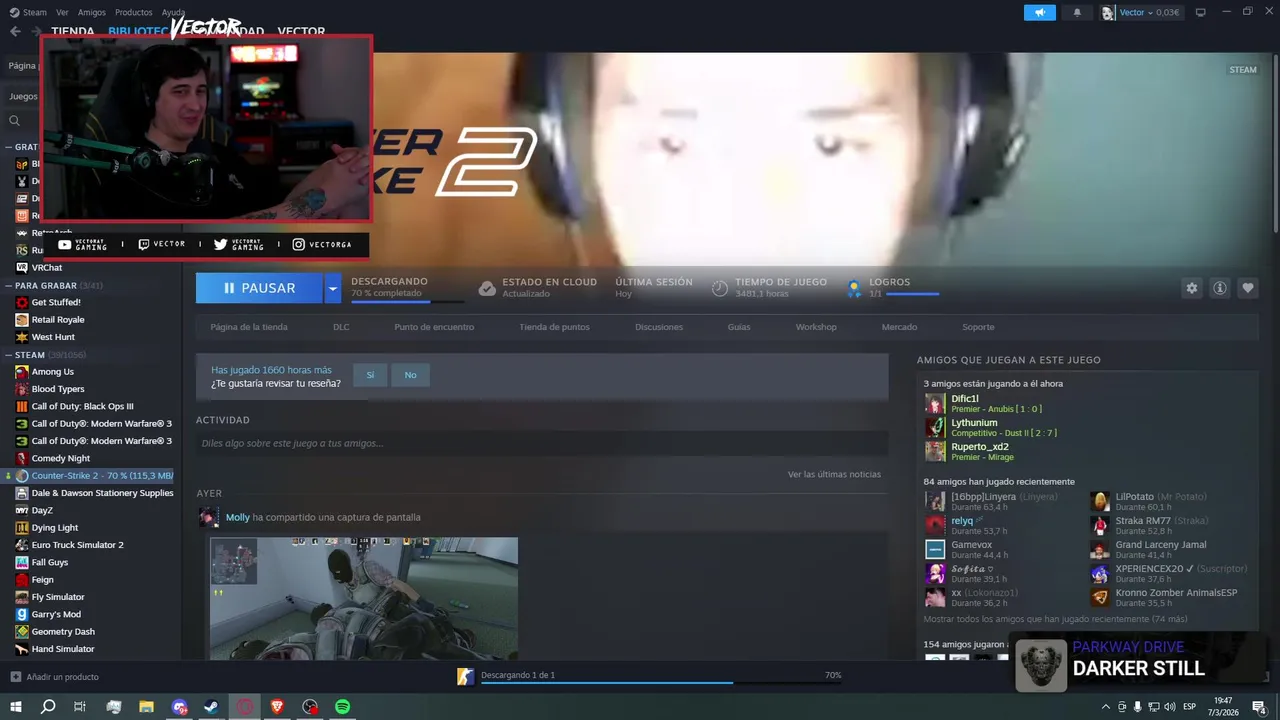Open Spotify from taskbar
Screen dimensions: 1280x720
coord(343,707)
